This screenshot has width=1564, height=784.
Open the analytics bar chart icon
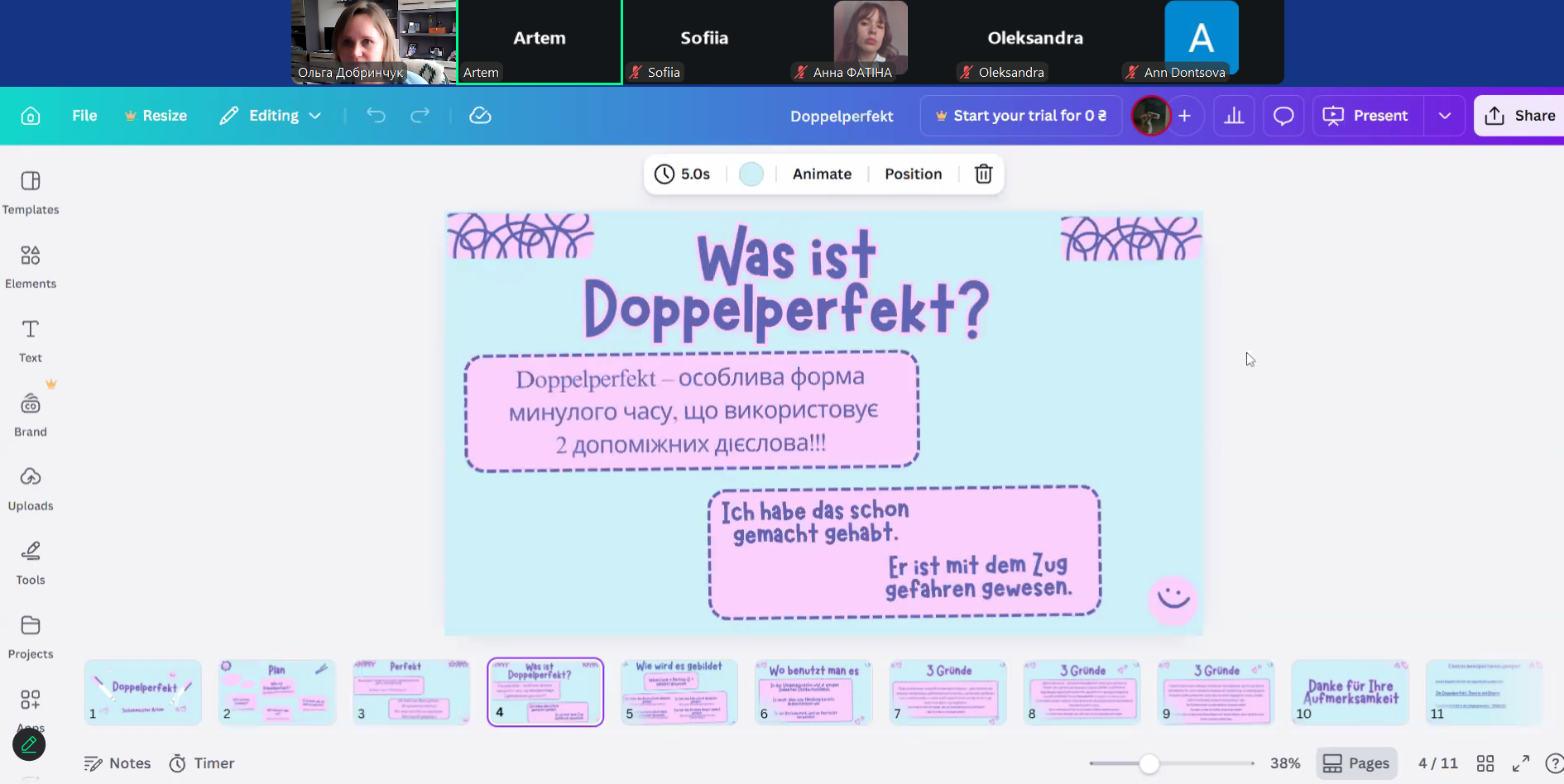tap(1234, 116)
